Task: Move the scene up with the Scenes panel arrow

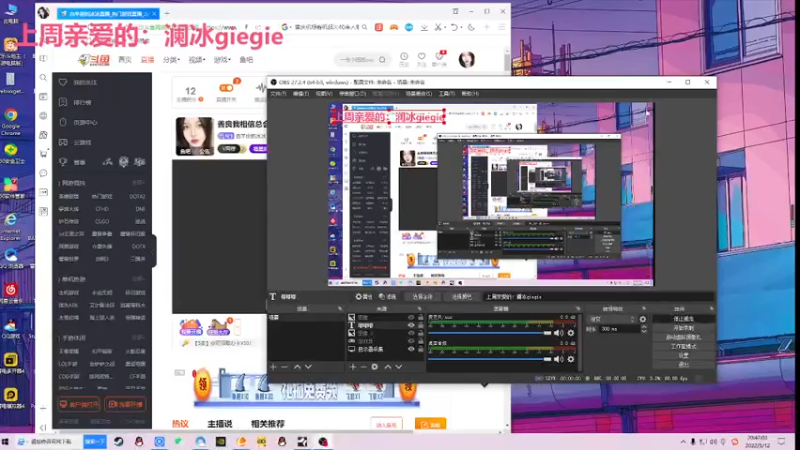Action: [297, 367]
